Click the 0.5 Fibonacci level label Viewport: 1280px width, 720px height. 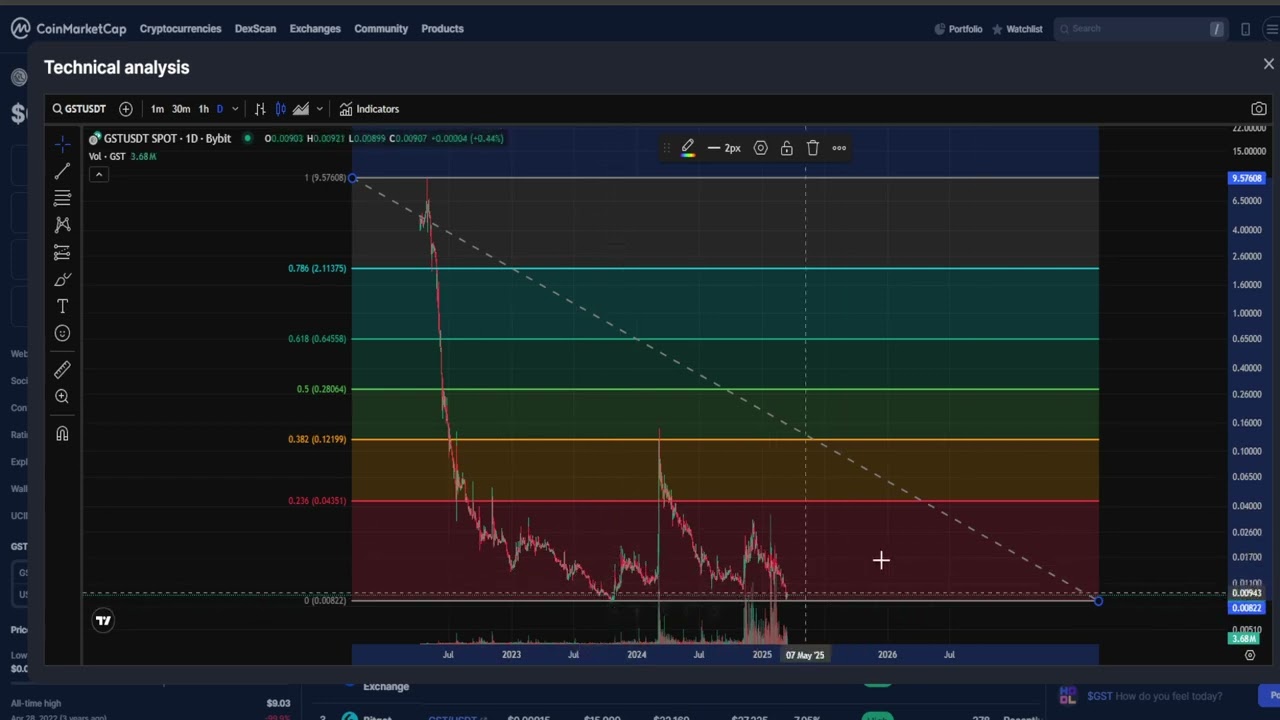(x=321, y=389)
